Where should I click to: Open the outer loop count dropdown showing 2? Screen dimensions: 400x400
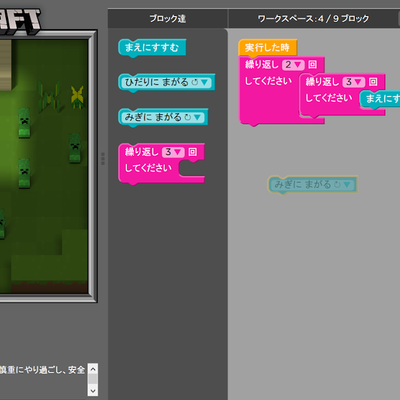pos(293,65)
